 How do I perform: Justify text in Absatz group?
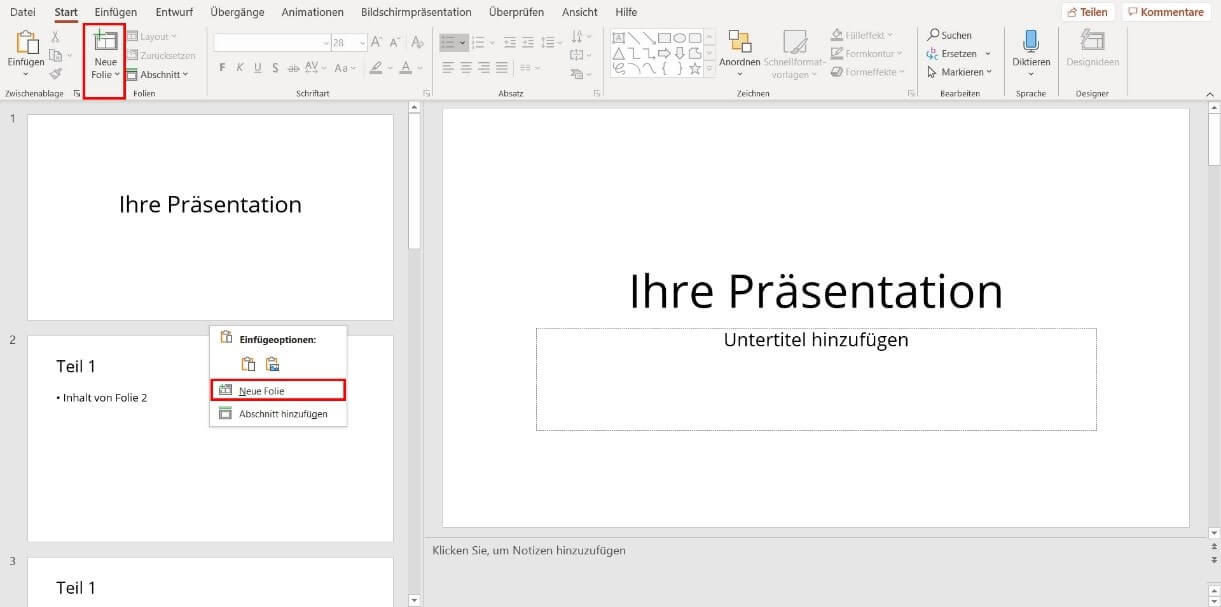click(x=503, y=67)
